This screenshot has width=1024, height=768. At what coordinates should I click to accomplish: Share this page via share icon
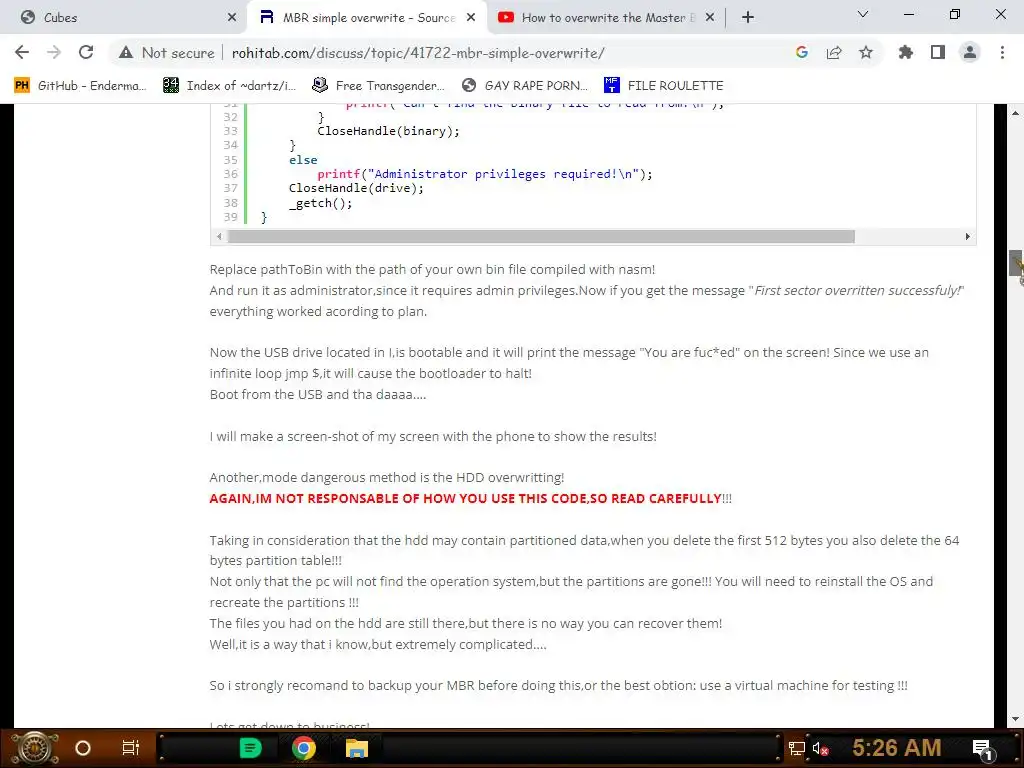click(x=834, y=52)
